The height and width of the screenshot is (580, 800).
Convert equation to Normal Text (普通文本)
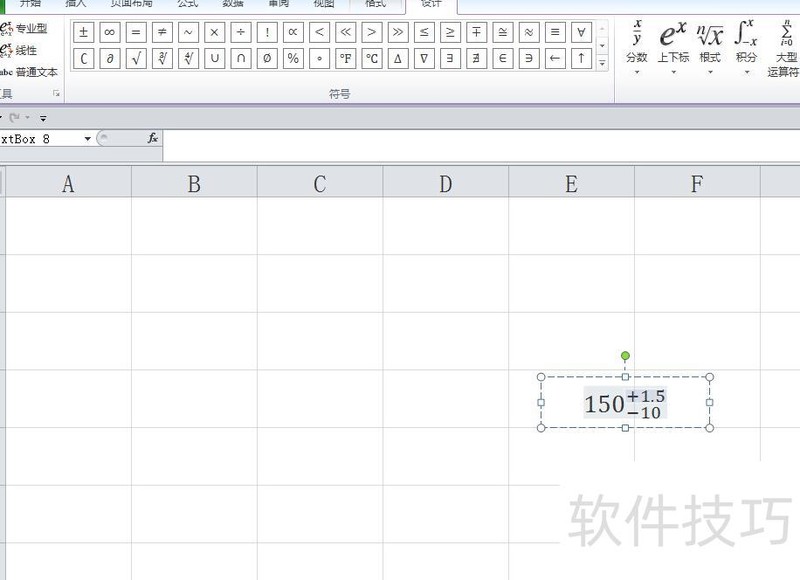pos(33,71)
